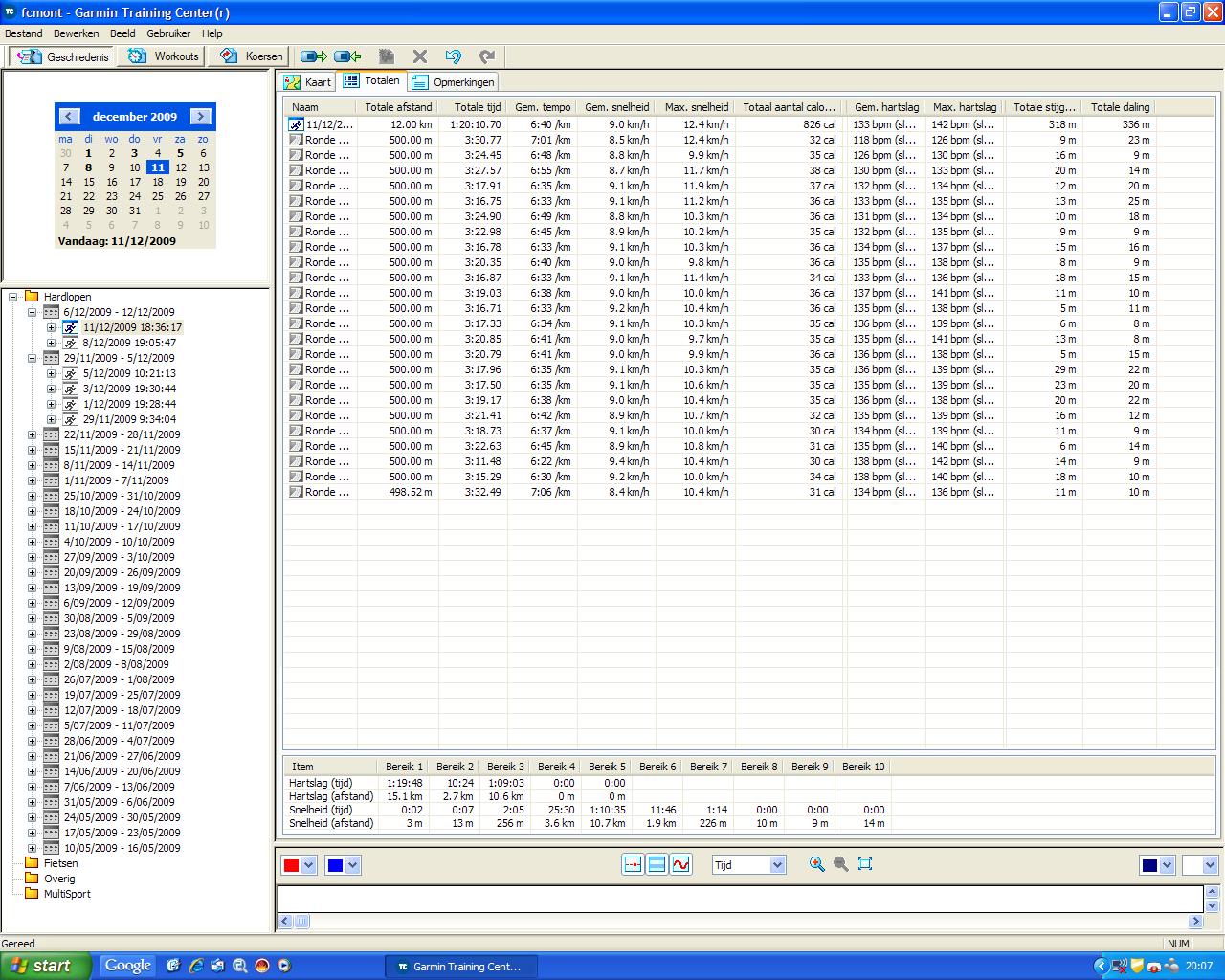Click the Delete (X) toolbar icon

[419, 56]
